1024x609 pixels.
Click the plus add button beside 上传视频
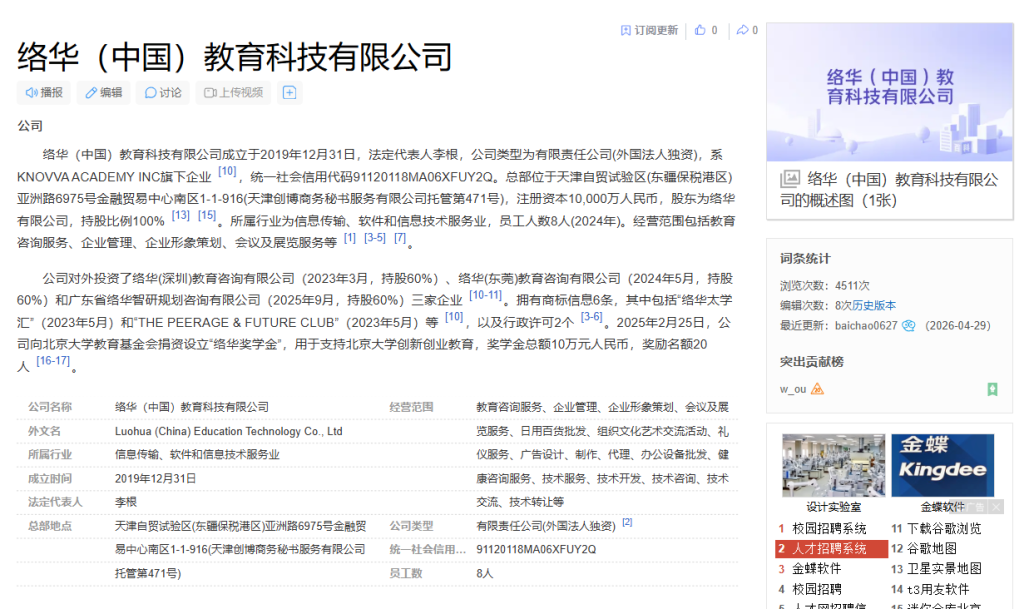[289, 93]
